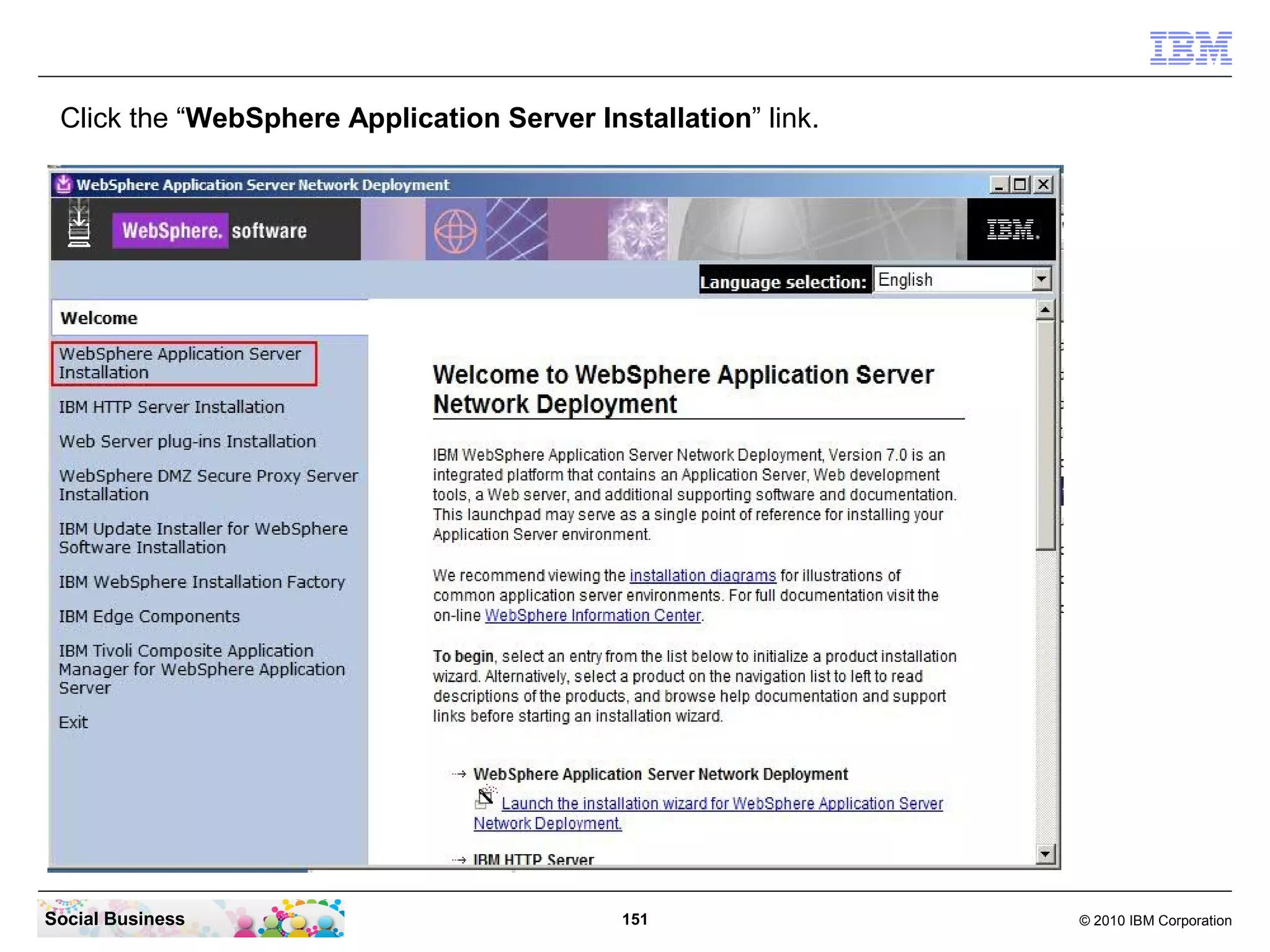Click the scrollbar up arrow
This screenshot has height=952, width=1270.
[1046, 309]
